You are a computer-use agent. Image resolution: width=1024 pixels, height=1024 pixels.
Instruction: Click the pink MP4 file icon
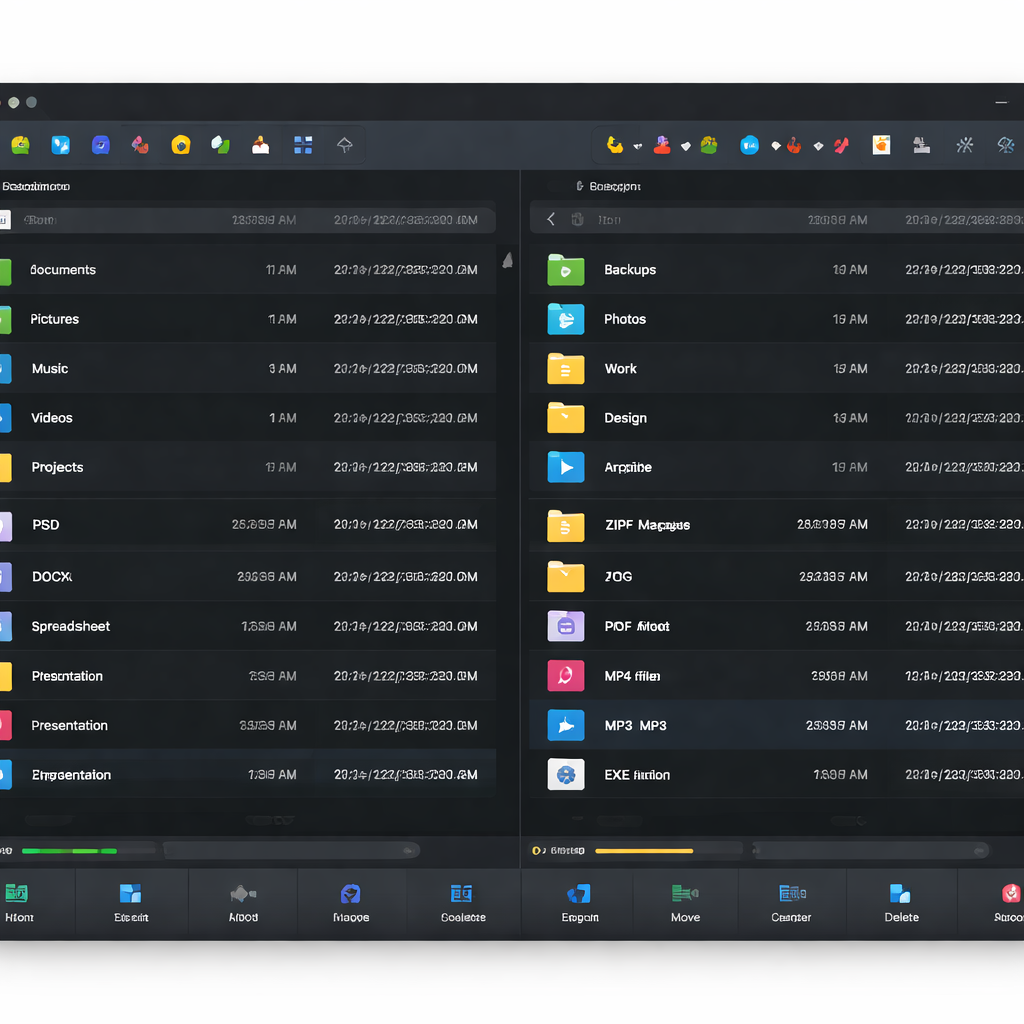pyautogui.click(x=566, y=676)
